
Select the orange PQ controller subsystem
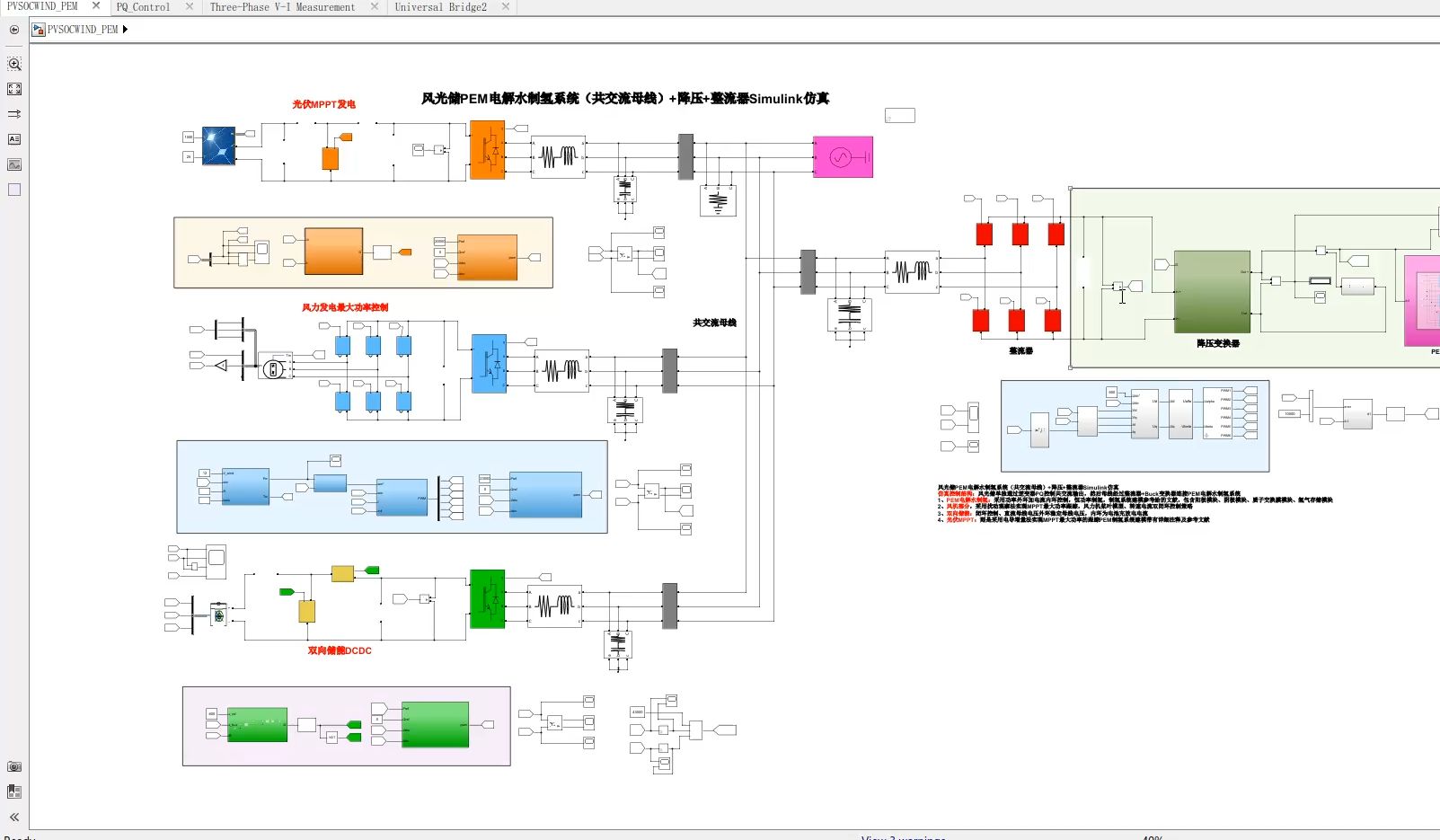click(487, 258)
